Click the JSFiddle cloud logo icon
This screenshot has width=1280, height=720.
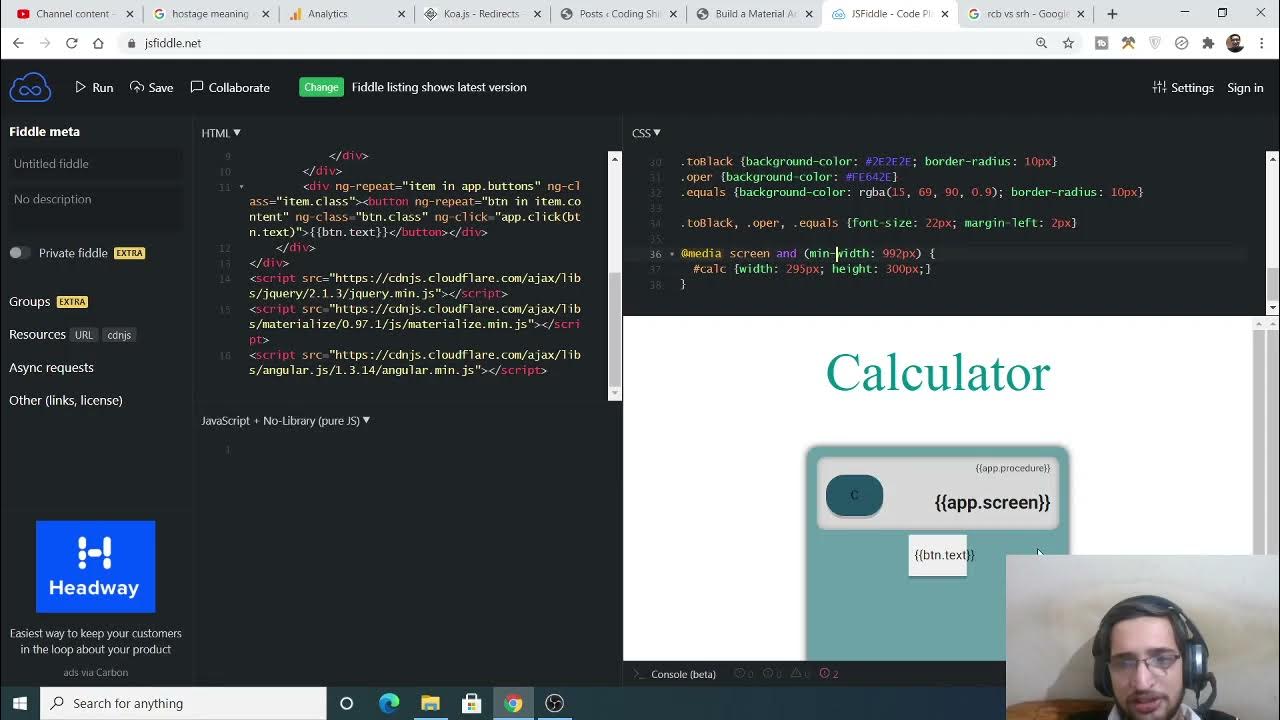pos(30,88)
